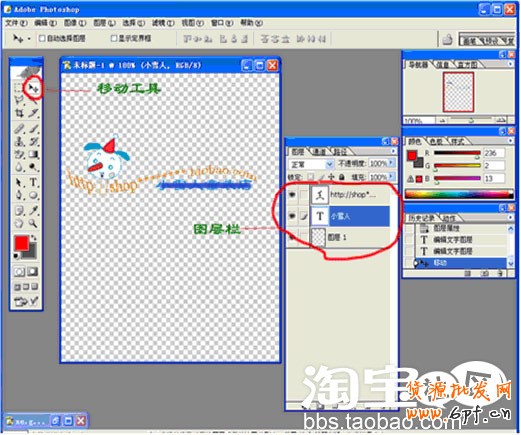Click the red foreground color swatch in toolbox
This screenshot has width=521, height=435.
(x=22, y=243)
